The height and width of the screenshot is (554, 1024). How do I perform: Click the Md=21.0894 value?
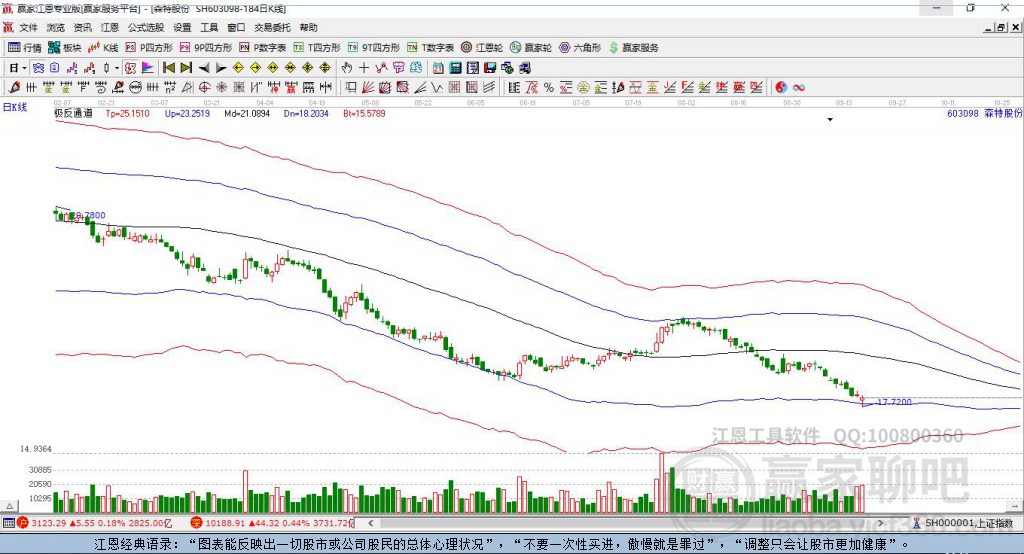[x=247, y=114]
